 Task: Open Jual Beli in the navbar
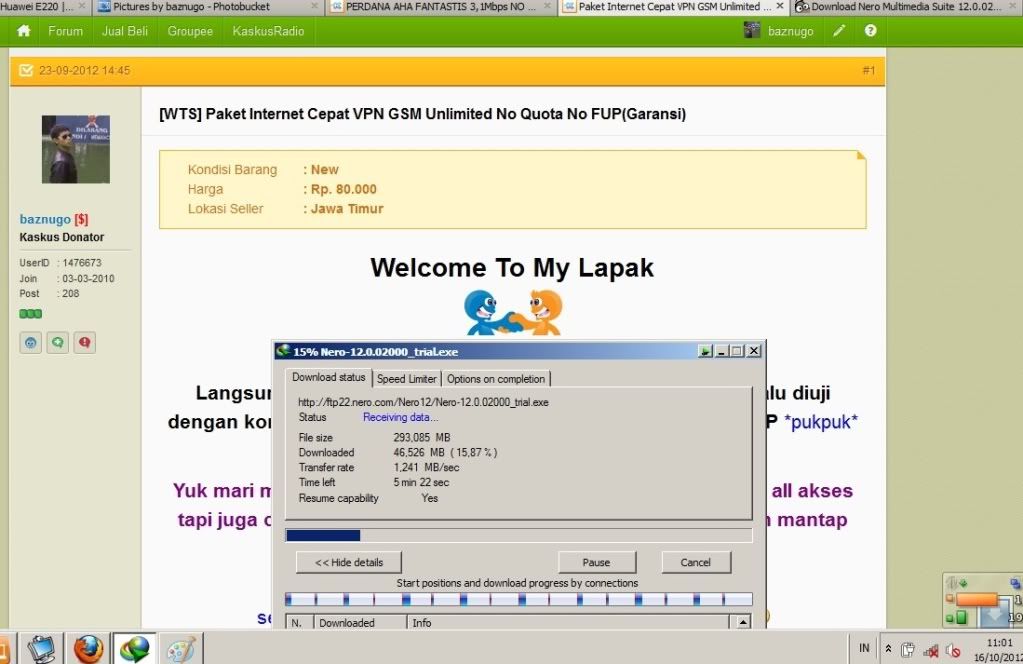click(x=125, y=31)
